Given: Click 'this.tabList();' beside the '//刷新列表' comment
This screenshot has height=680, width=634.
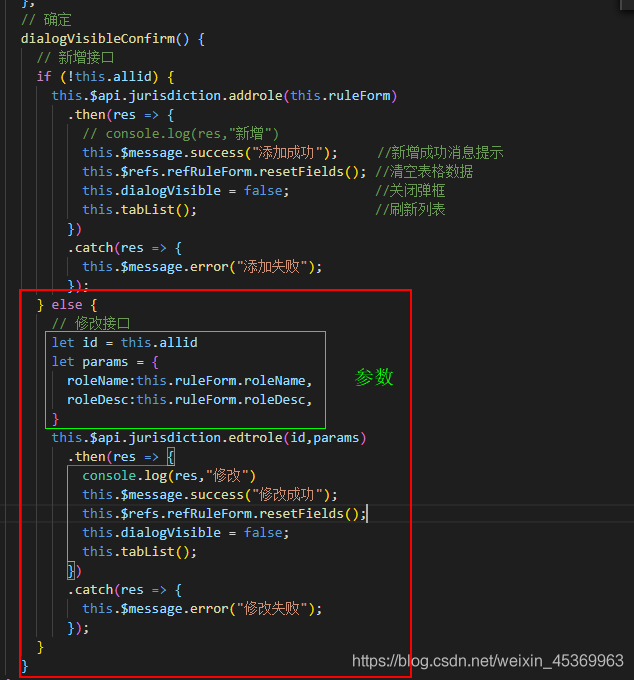Looking at the screenshot, I should (140, 210).
